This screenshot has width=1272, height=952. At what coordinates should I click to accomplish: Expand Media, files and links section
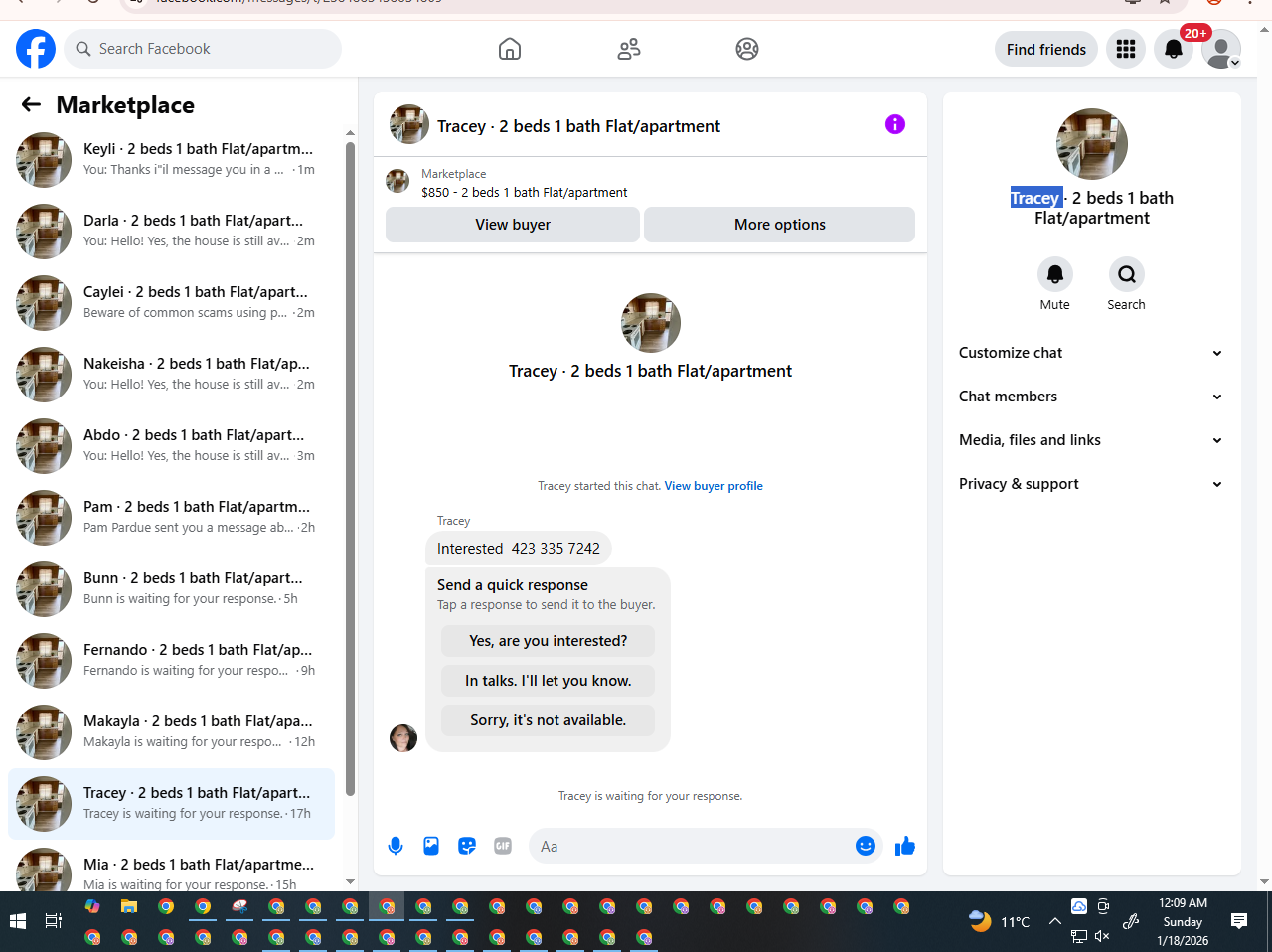(x=1091, y=440)
